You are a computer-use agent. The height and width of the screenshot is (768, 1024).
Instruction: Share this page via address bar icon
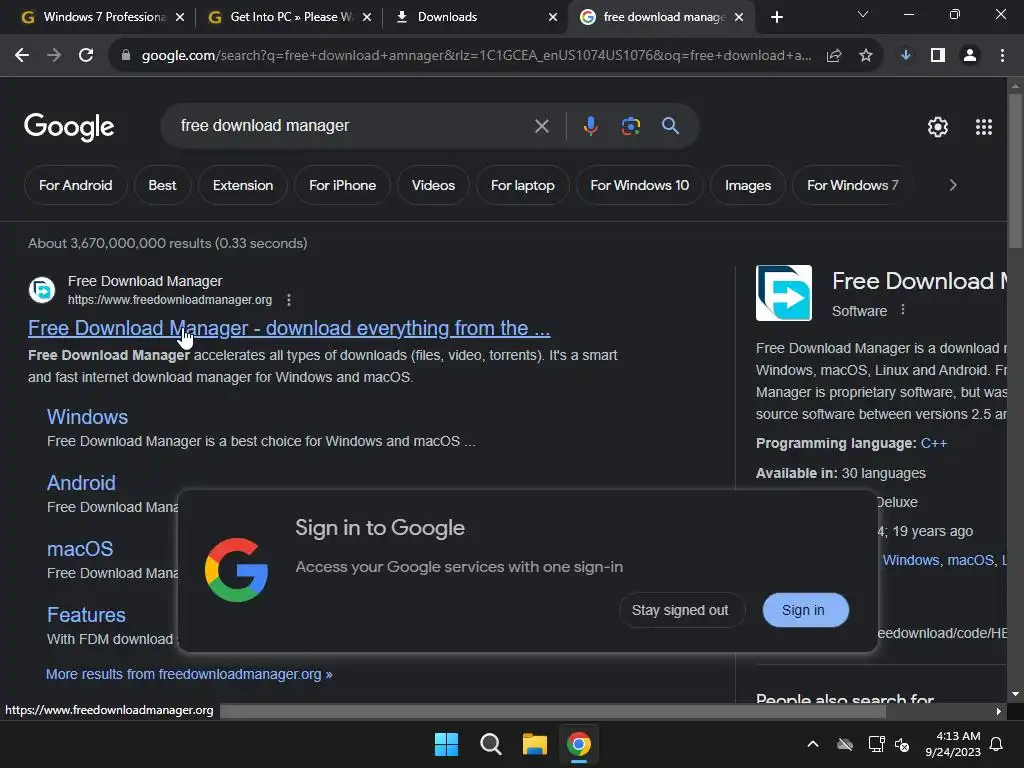pos(834,56)
